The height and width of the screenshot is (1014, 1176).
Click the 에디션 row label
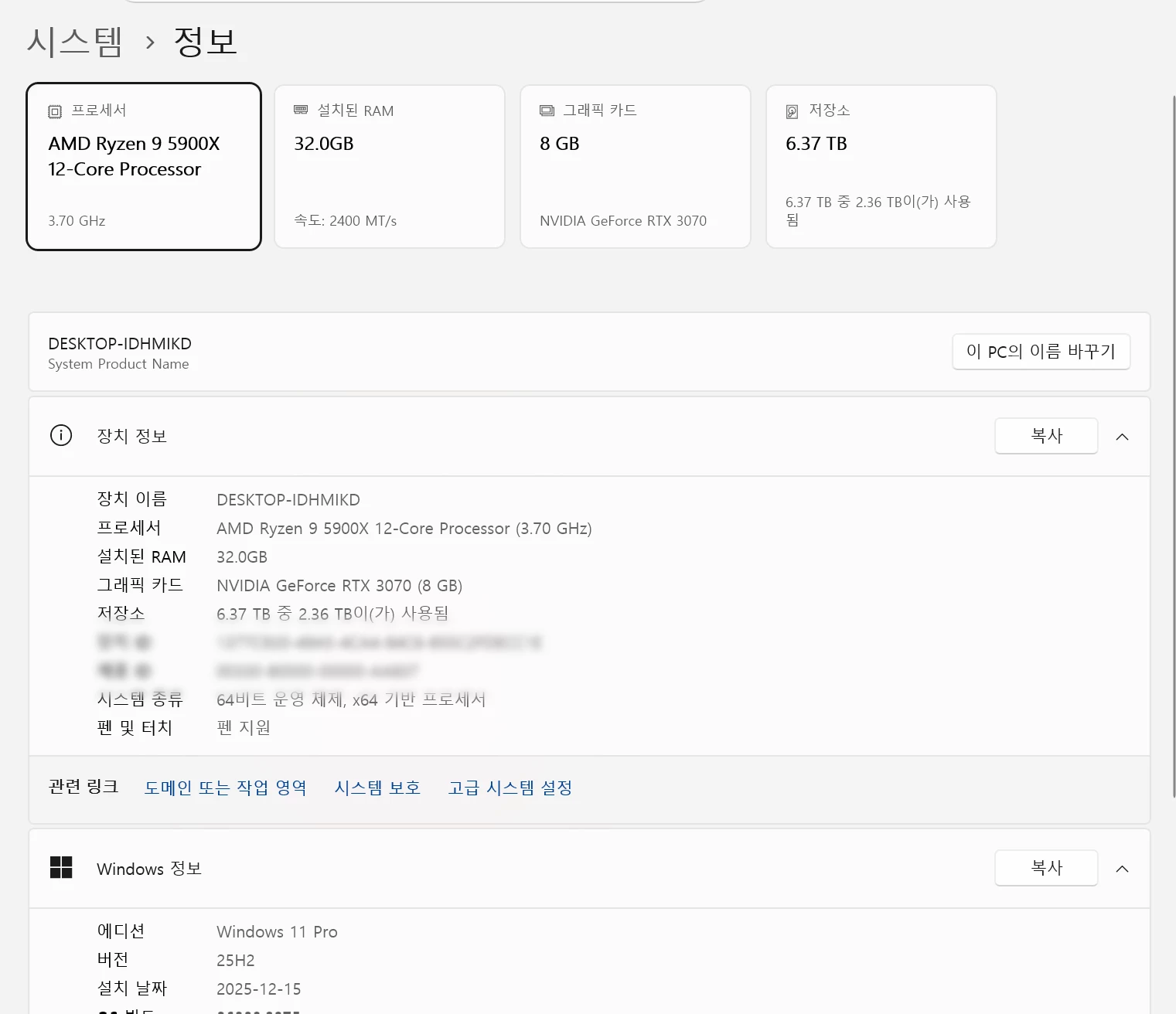point(121,931)
